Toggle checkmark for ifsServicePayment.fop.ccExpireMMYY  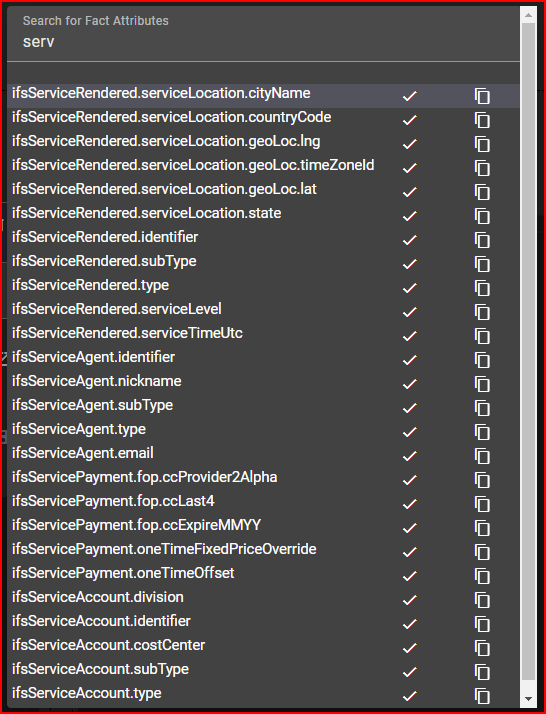point(409,528)
